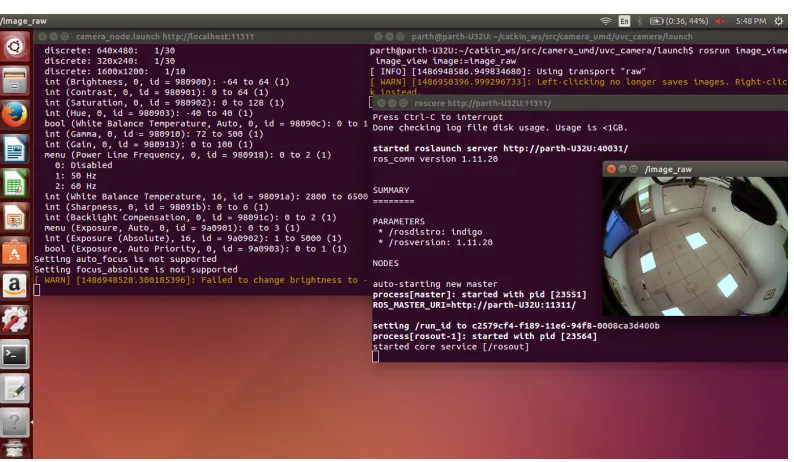The image size is (794, 462).
Task: Click the 'Failed to change brightness' warning
Action: coord(201,280)
